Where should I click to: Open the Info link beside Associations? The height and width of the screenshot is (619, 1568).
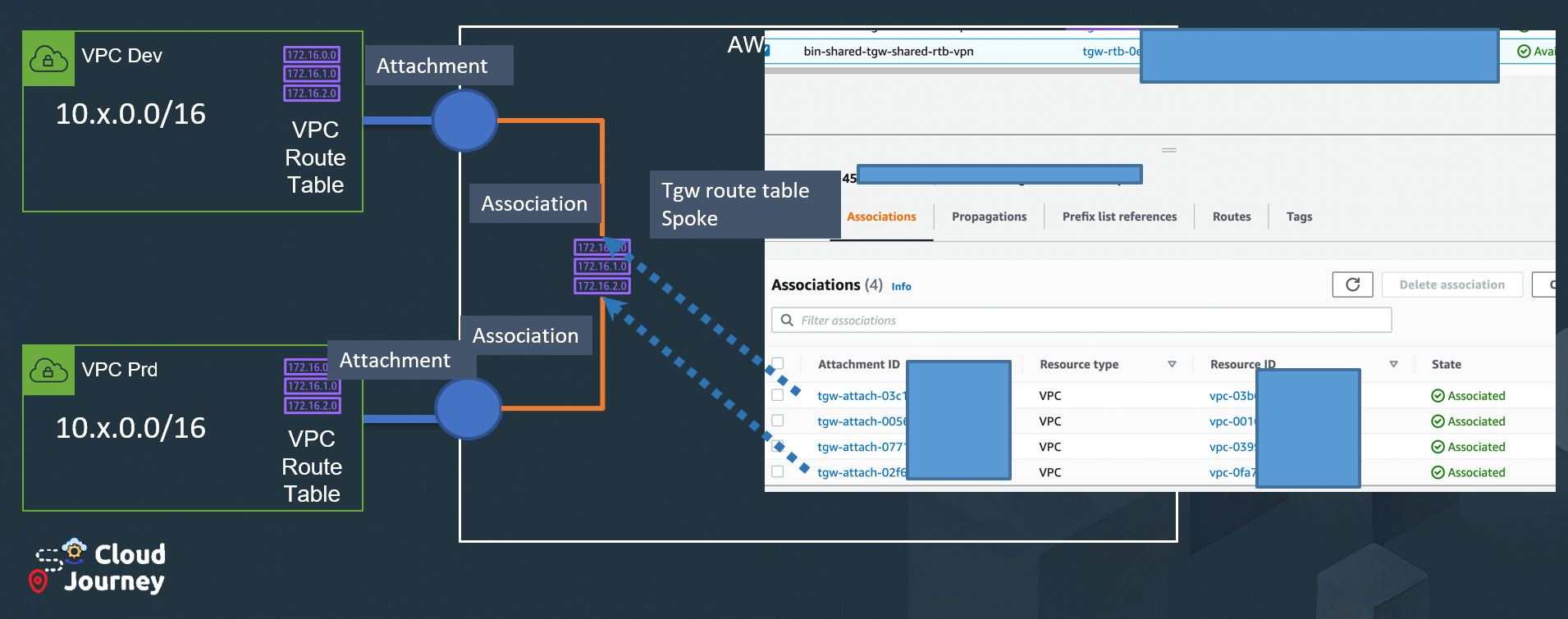[901, 286]
